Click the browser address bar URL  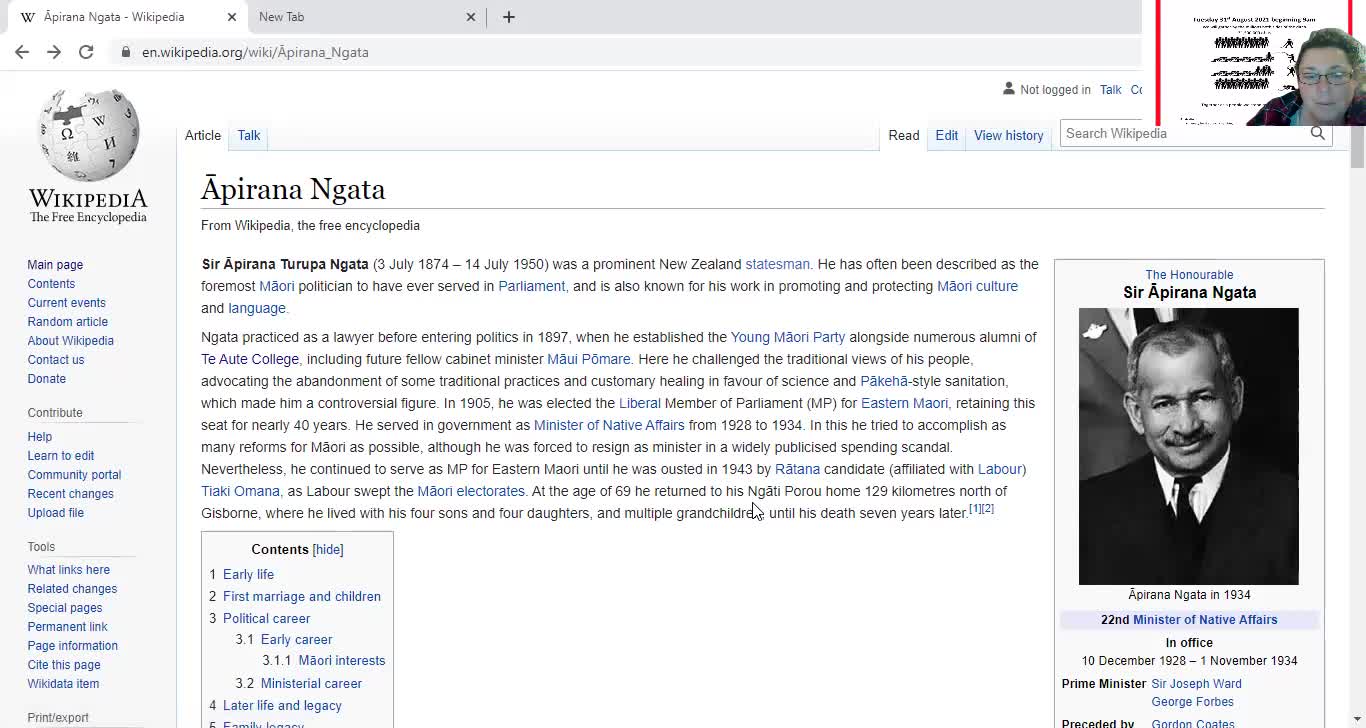[255, 52]
